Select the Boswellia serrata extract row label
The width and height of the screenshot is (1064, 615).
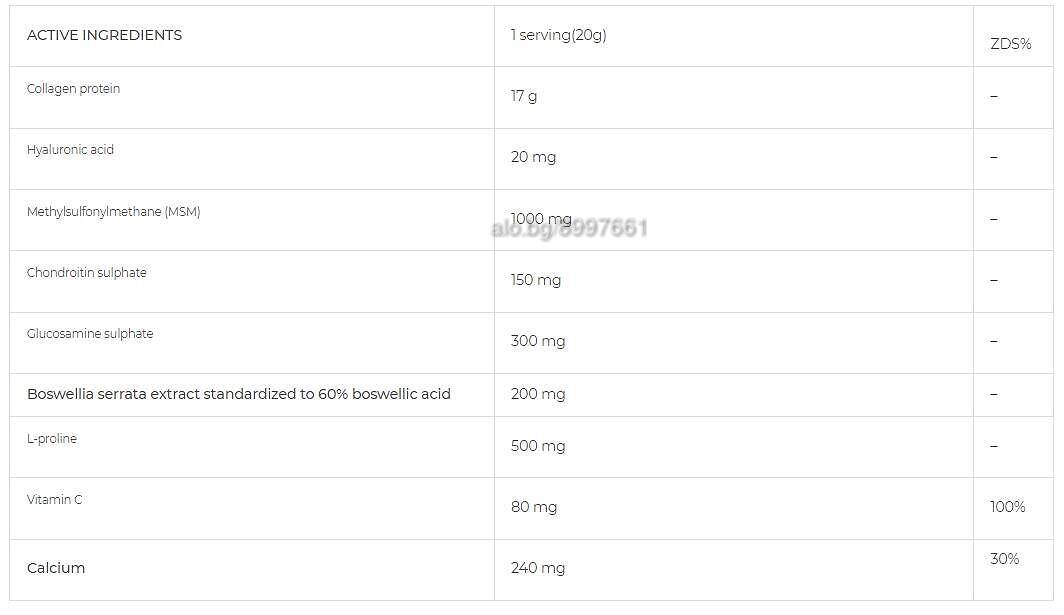tap(239, 394)
